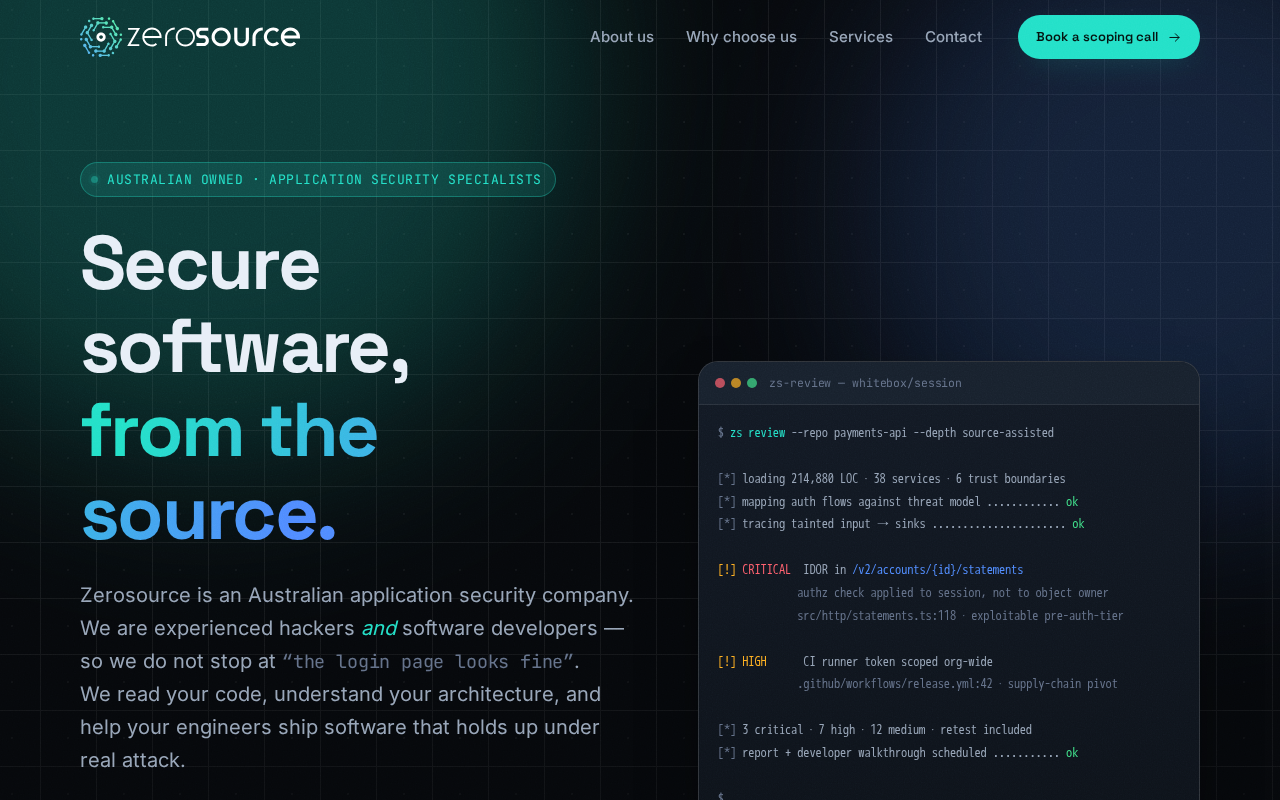Viewport: 1280px width, 800px height.
Task: Select 'authz check applied to session' line
Action: (x=953, y=593)
